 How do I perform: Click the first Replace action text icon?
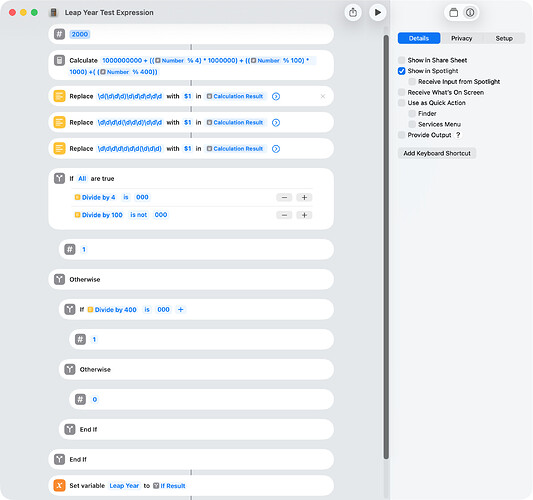(x=59, y=96)
